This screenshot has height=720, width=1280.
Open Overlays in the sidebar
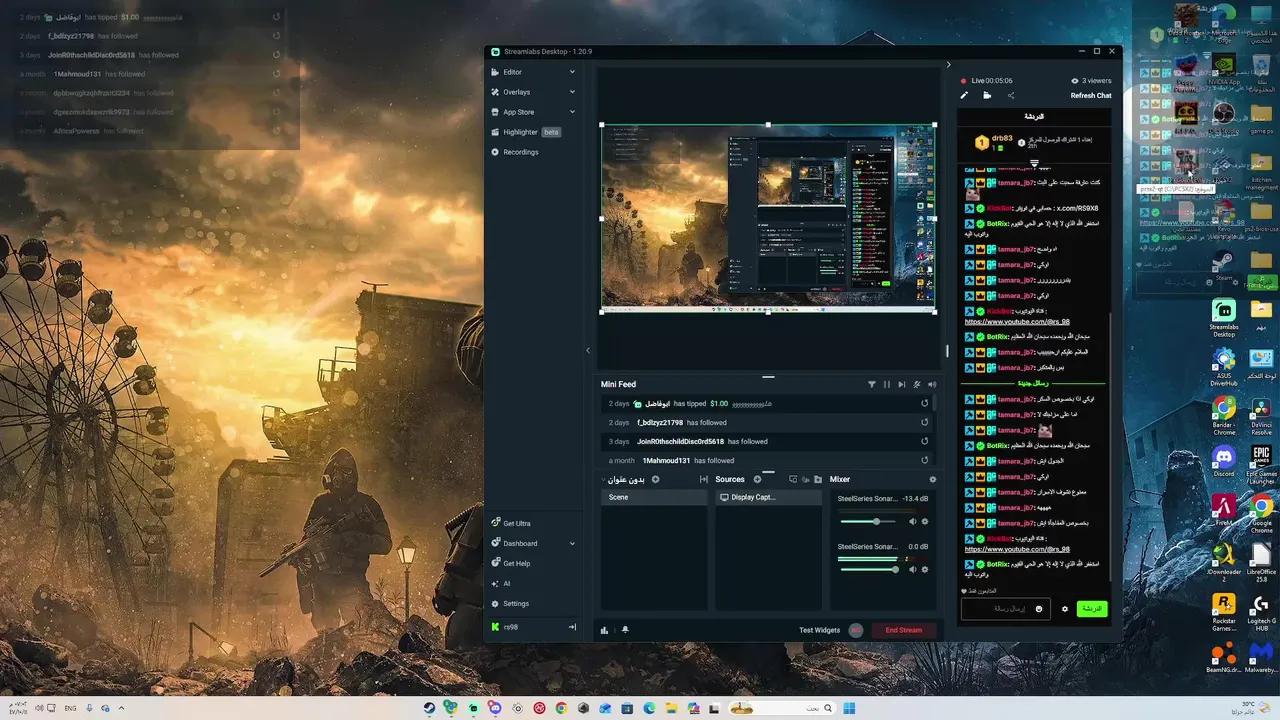click(516, 92)
